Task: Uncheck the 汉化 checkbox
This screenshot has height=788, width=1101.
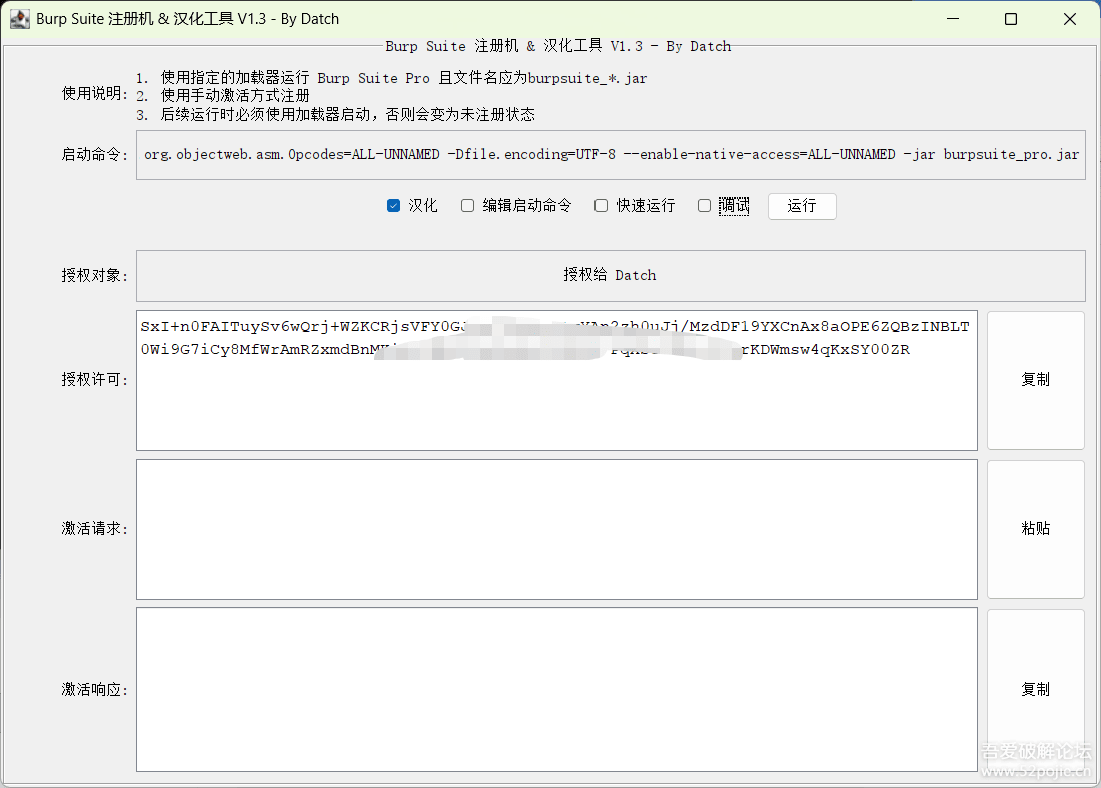Action: click(x=393, y=206)
